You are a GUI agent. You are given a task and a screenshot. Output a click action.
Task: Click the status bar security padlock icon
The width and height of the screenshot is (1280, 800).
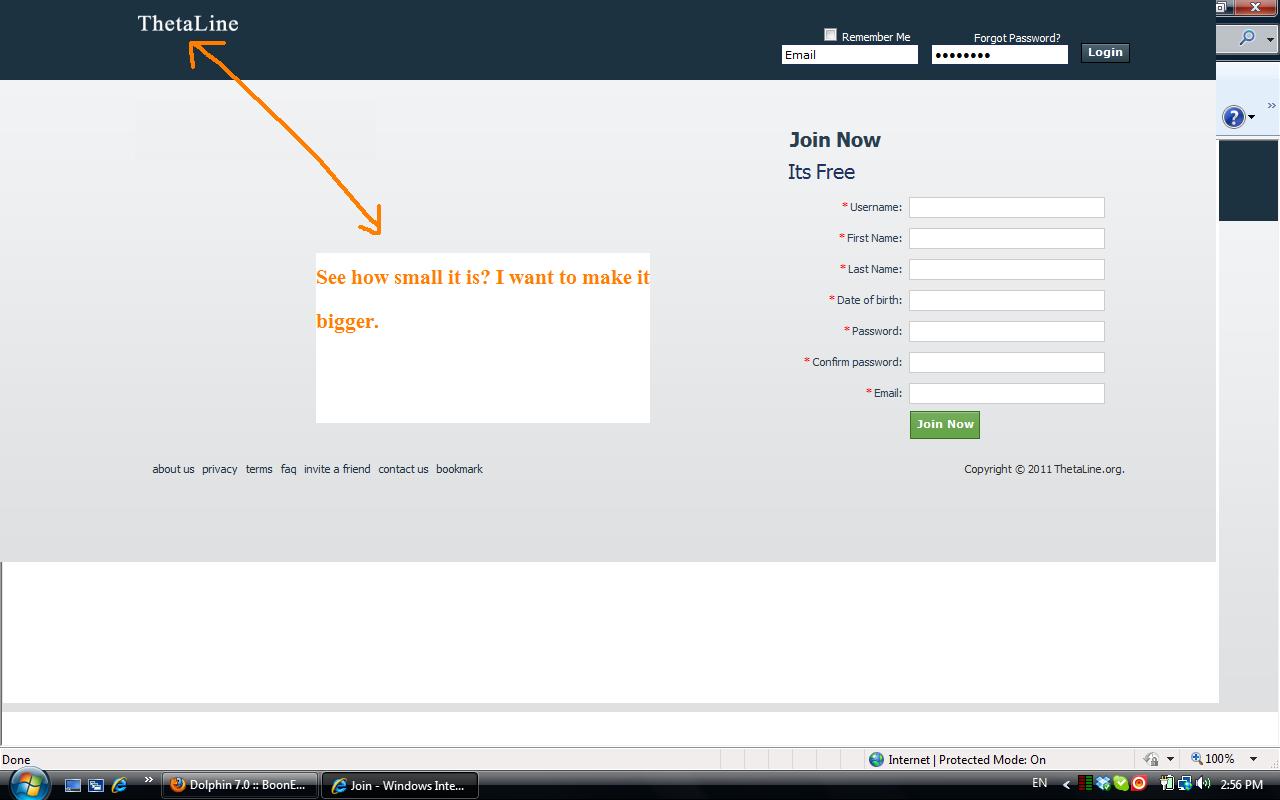(x=1151, y=759)
